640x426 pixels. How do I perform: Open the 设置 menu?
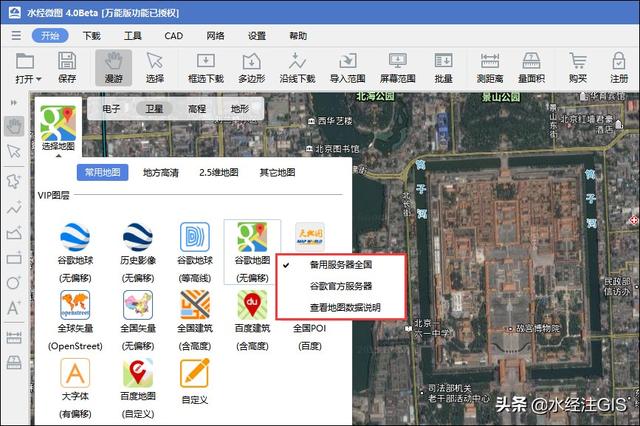pos(257,36)
